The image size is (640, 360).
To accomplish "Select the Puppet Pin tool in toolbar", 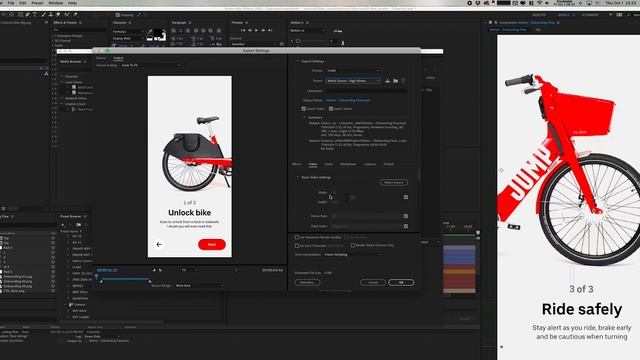I will 76,15.
